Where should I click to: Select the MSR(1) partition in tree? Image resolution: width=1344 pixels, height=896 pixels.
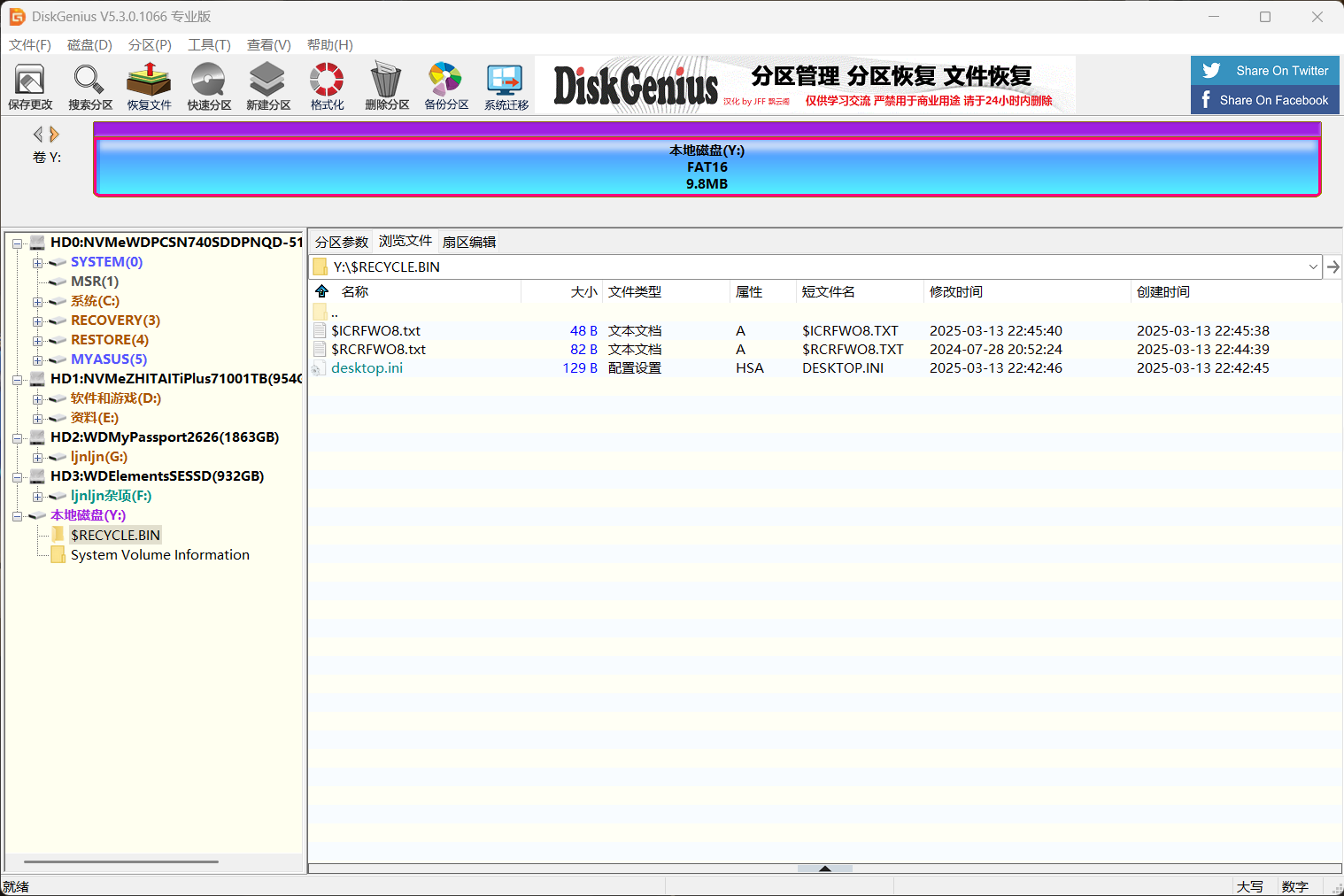tap(95, 281)
